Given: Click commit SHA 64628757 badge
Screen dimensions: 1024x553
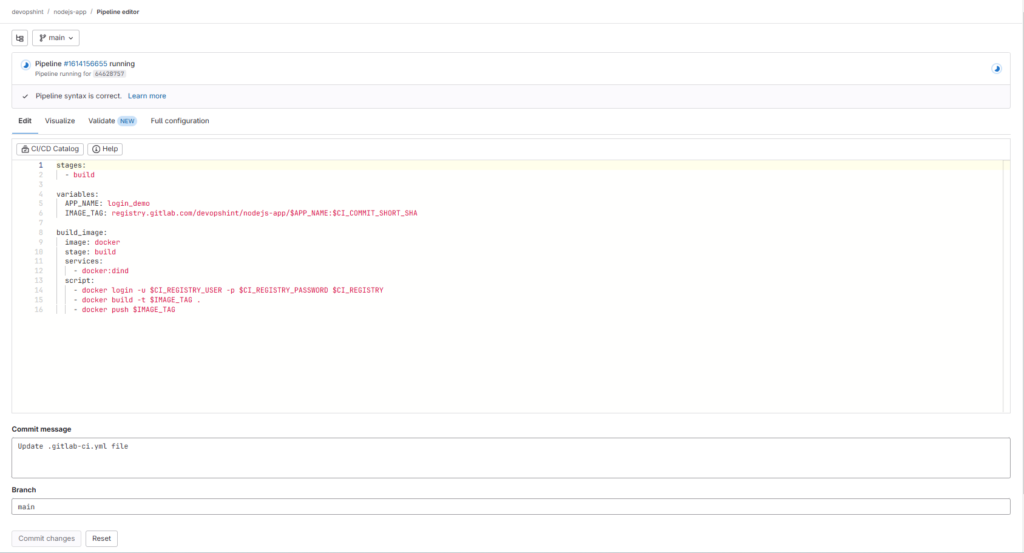Looking at the screenshot, I should pyautogui.click(x=109, y=74).
